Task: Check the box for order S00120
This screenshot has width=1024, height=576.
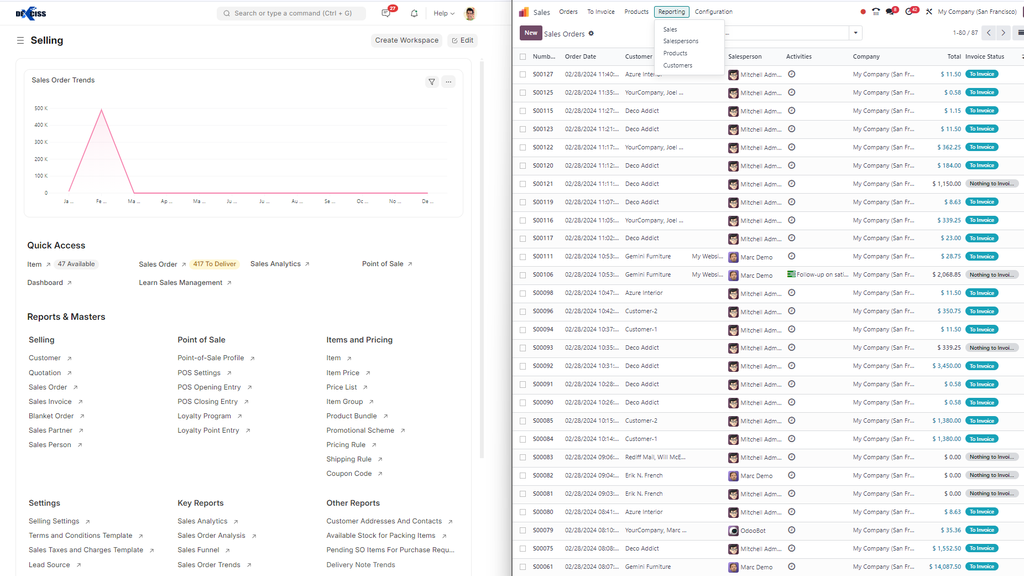Action: (x=522, y=166)
